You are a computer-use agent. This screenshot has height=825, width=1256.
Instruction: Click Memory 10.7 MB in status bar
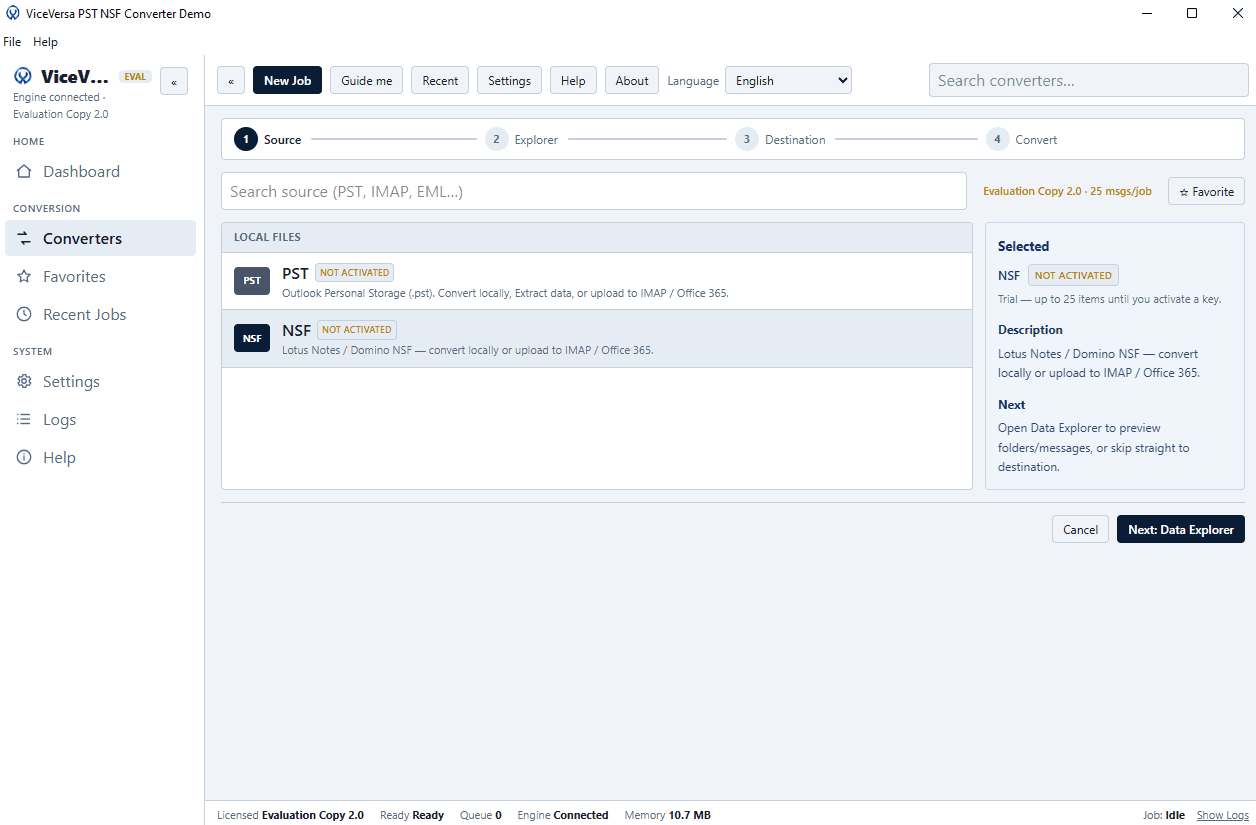[667, 815]
